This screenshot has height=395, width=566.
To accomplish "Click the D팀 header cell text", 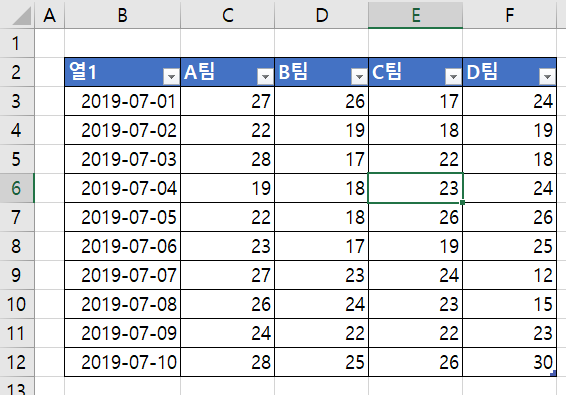I will (x=482, y=71).
